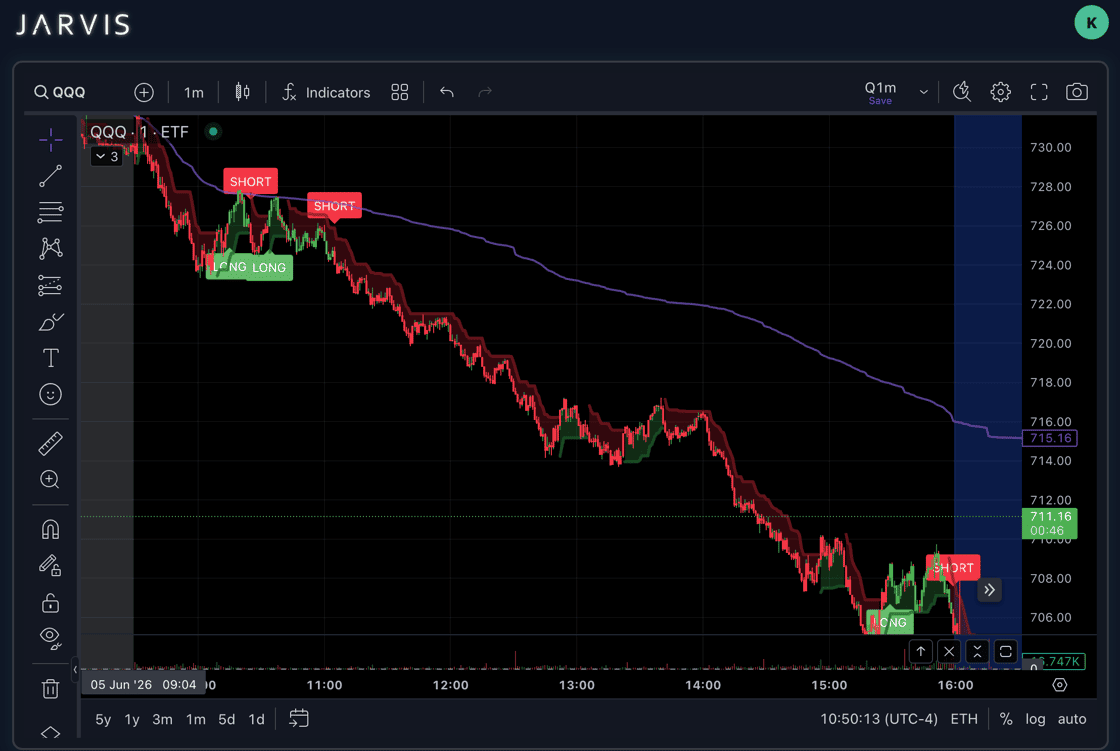This screenshot has height=751, width=1120.
Task: Click the 711.16 current price label
Action: coord(1049,523)
